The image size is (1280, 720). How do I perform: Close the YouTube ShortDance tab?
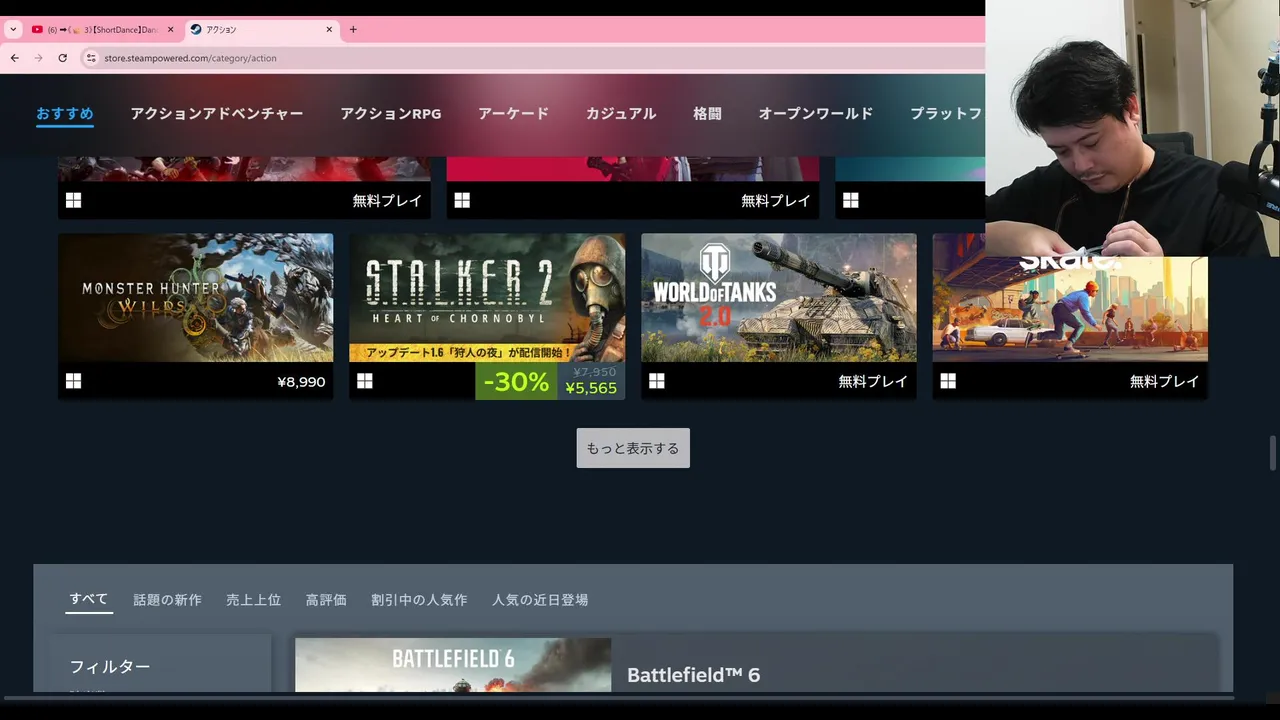(170, 30)
